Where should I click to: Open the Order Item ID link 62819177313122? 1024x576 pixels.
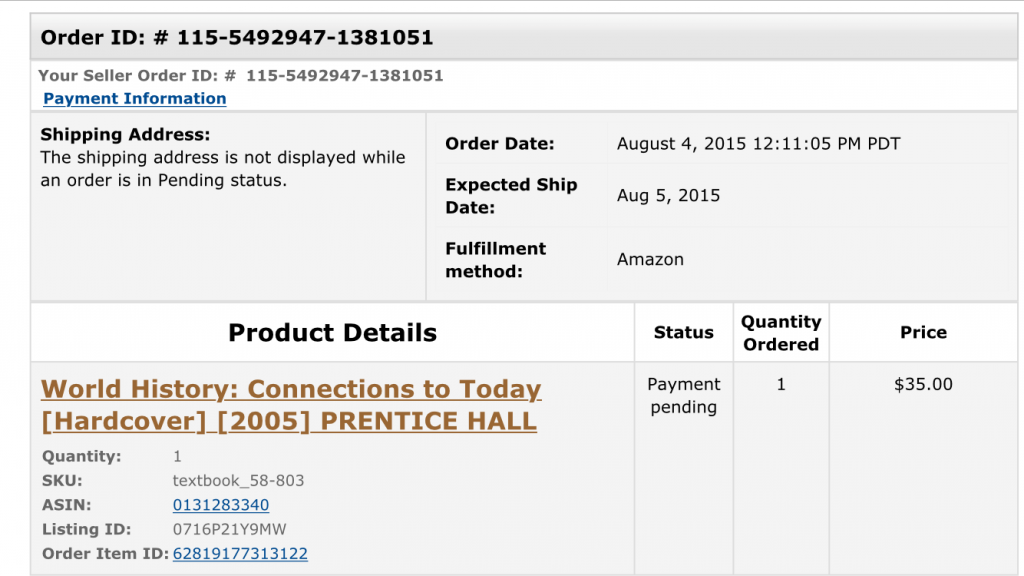pos(240,553)
